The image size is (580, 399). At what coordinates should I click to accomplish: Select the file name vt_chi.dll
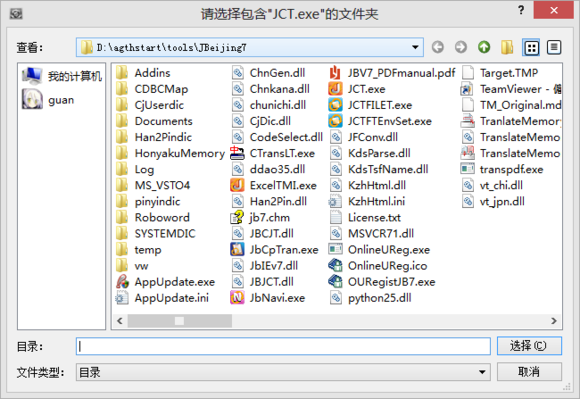point(501,186)
